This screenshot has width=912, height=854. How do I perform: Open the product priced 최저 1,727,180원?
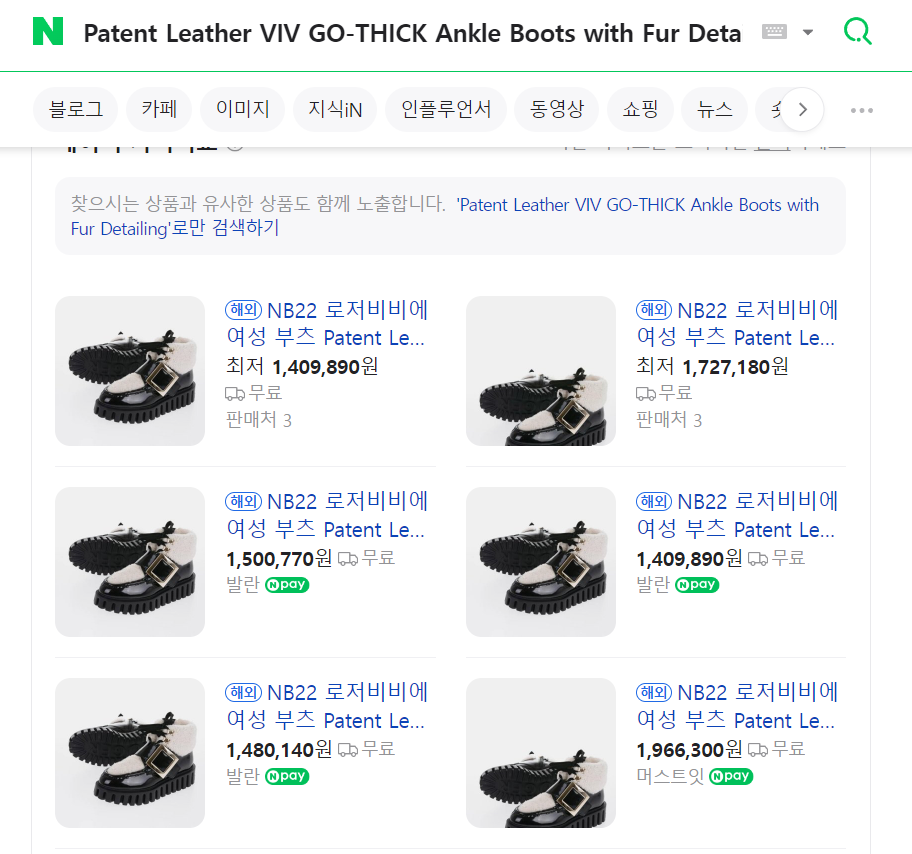(x=737, y=324)
